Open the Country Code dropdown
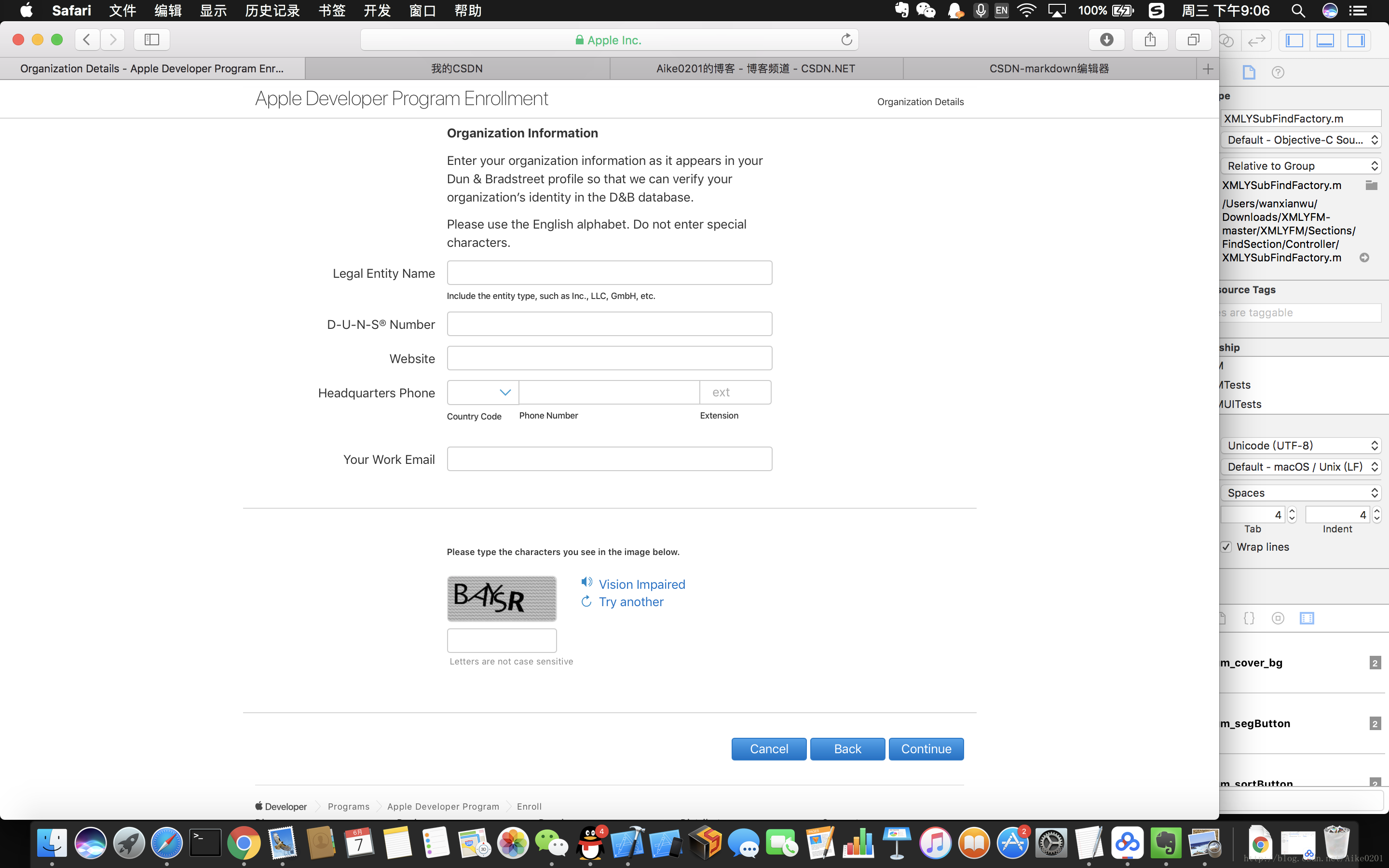Viewport: 1389px width, 868px height. click(x=483, y=392)
